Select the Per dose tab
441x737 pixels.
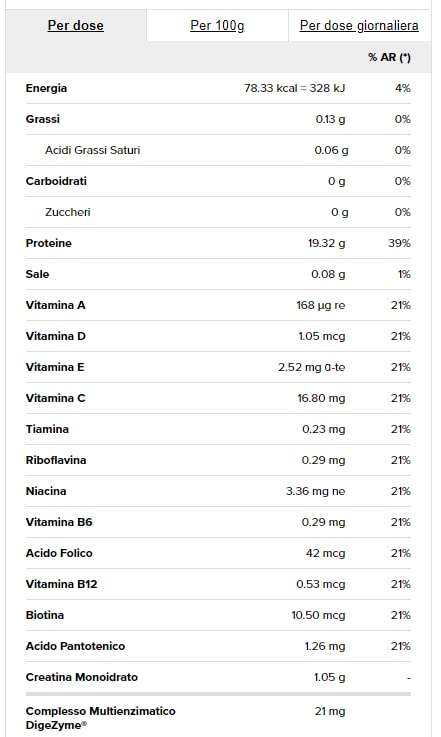pyautogui.click(x=76, y=25)
